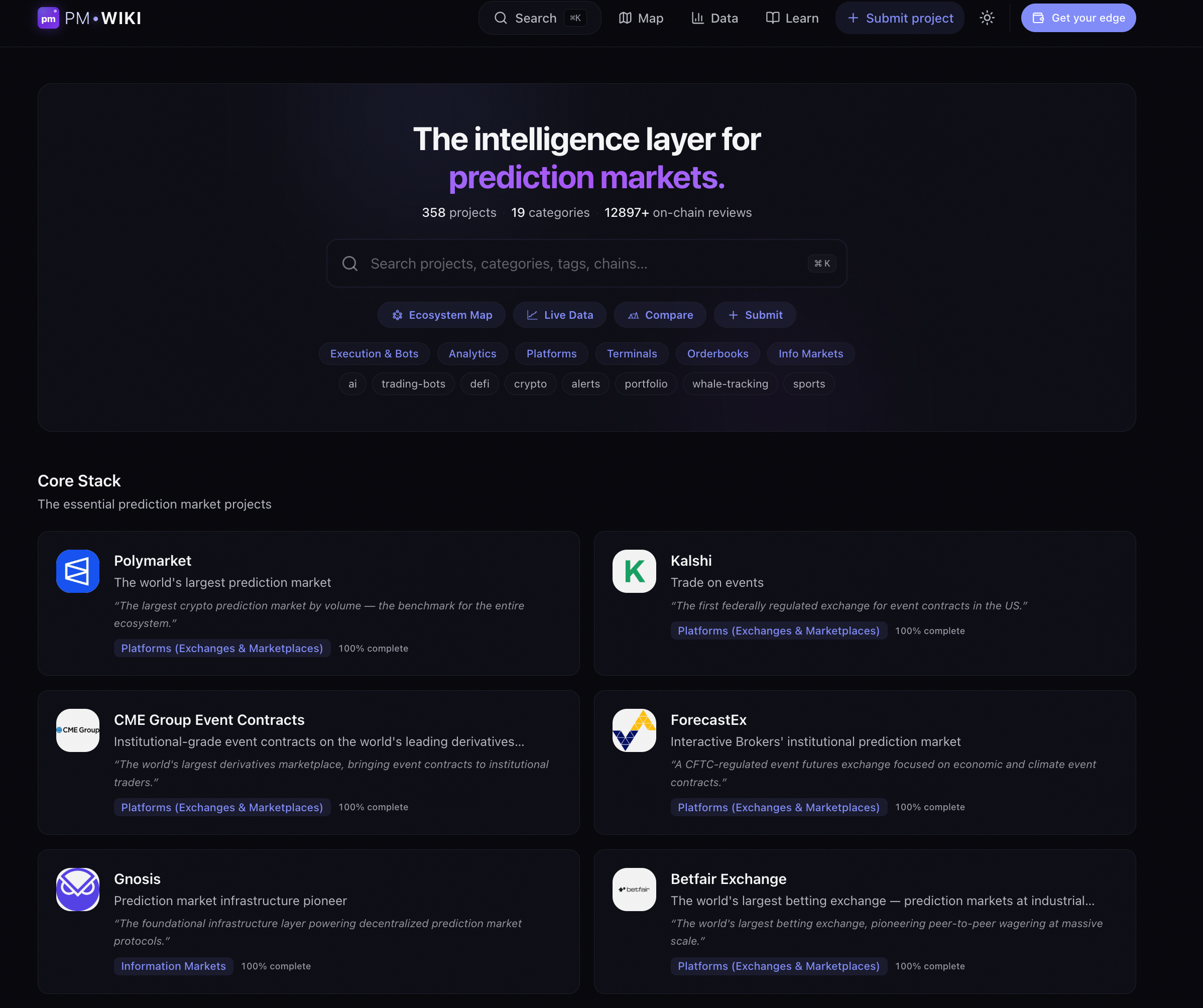Screen dimensions: 1203x1008
Task: Click the Gnosis owl logo icon
Action: pos(77,890)
